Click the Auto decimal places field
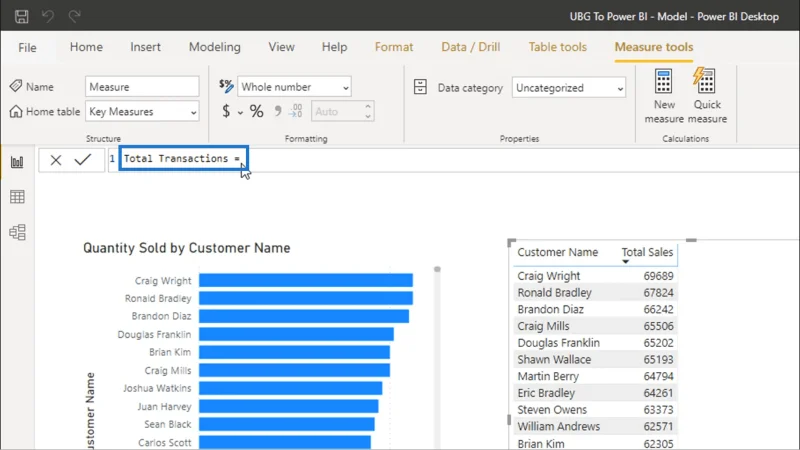The image size is (800, 450). click(x=337, y=111)
